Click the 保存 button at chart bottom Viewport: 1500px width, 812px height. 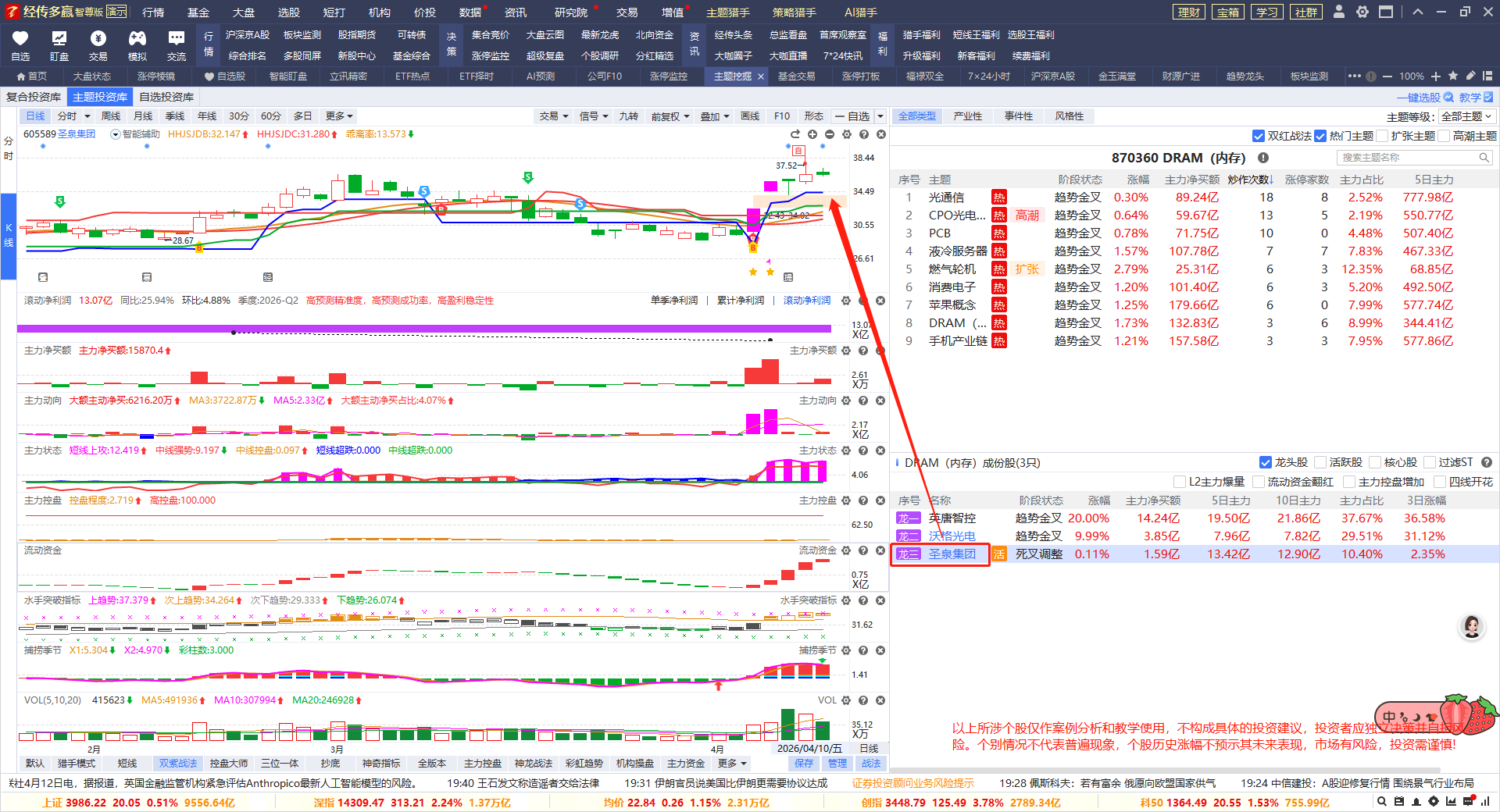(803, 763)
